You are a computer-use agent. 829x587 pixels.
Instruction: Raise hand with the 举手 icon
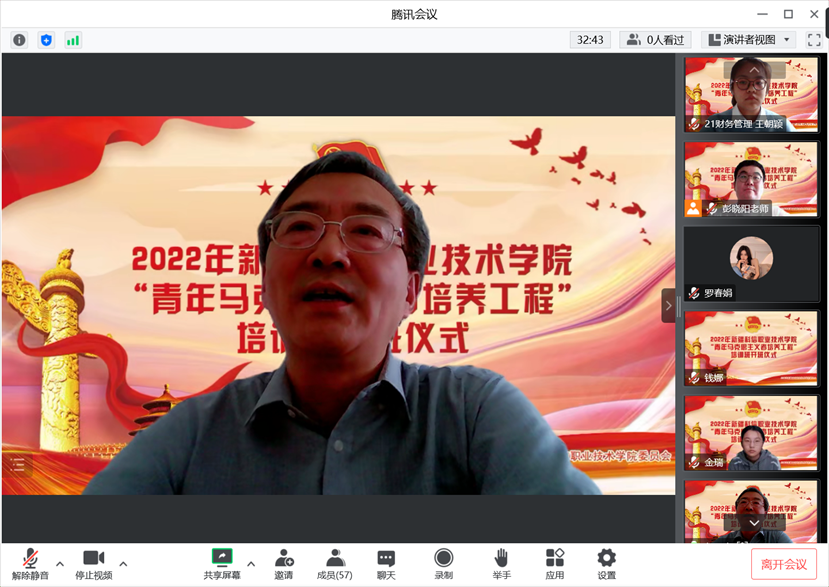click(501, 564)
